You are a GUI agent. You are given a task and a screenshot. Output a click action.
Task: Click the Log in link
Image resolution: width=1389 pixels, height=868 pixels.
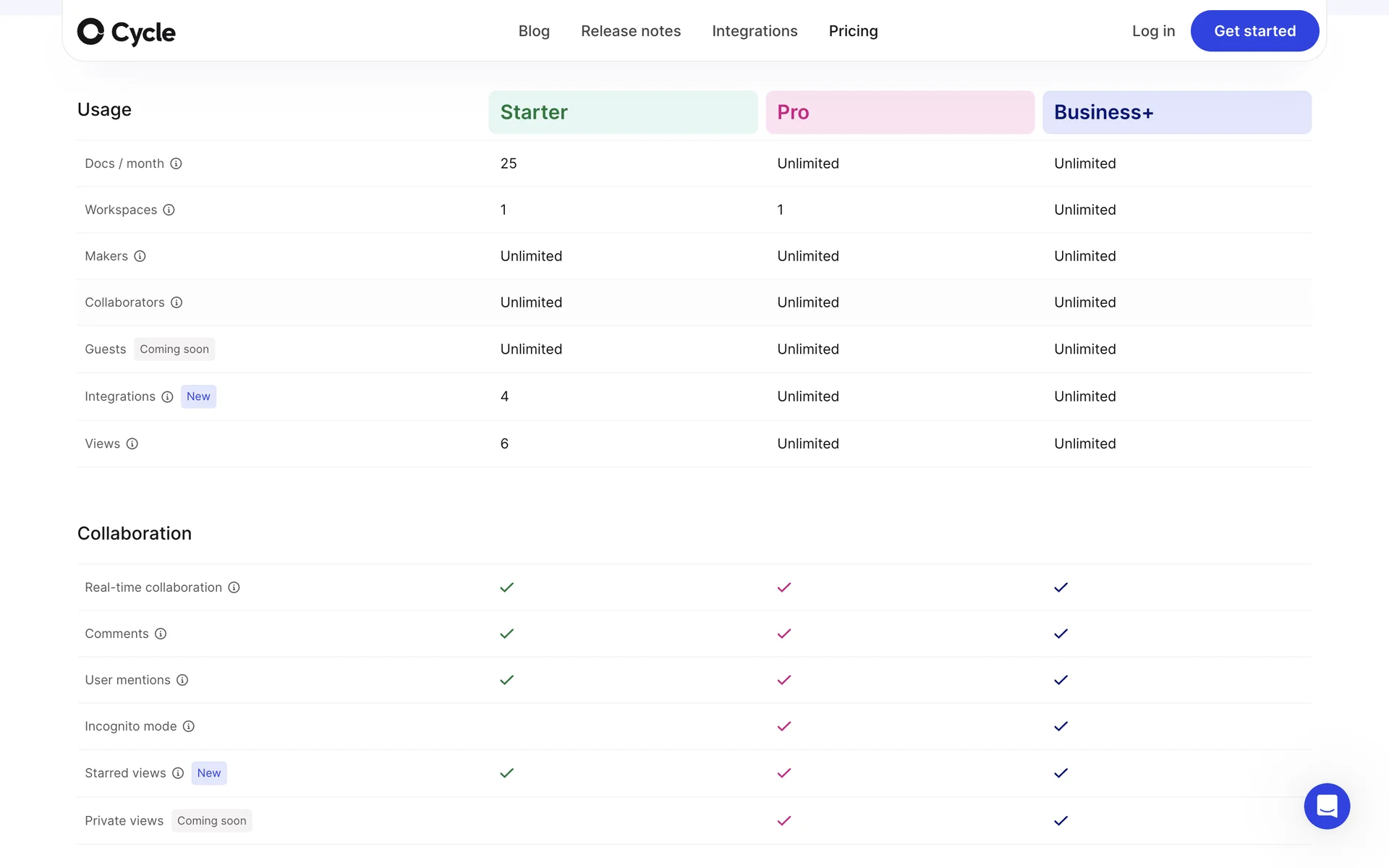click(1153, 31)
